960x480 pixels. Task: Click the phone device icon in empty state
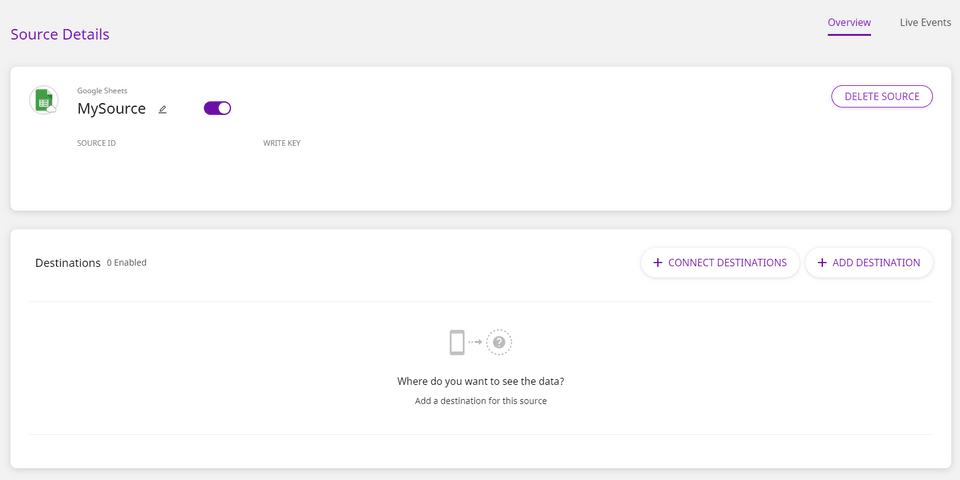coord(457,343)
